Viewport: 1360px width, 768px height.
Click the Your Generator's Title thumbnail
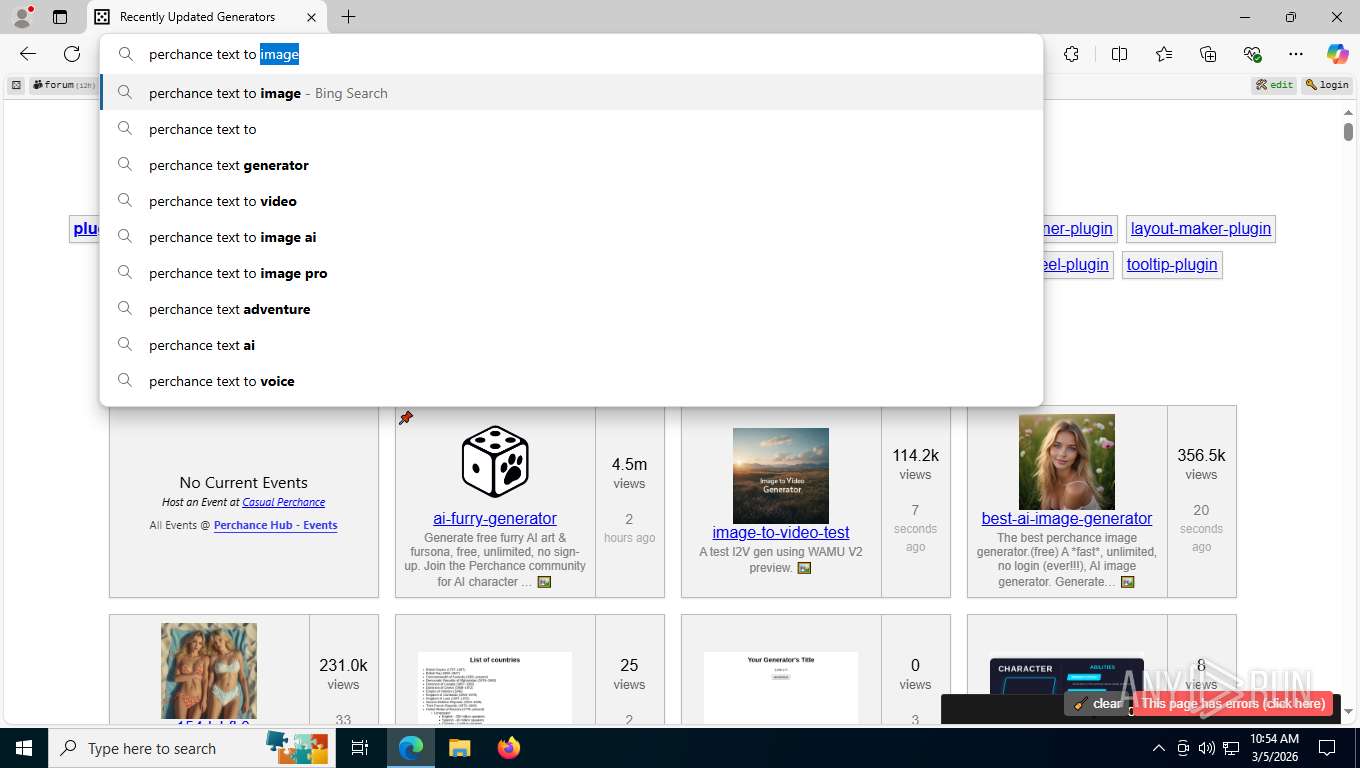[x=781, y=688]
